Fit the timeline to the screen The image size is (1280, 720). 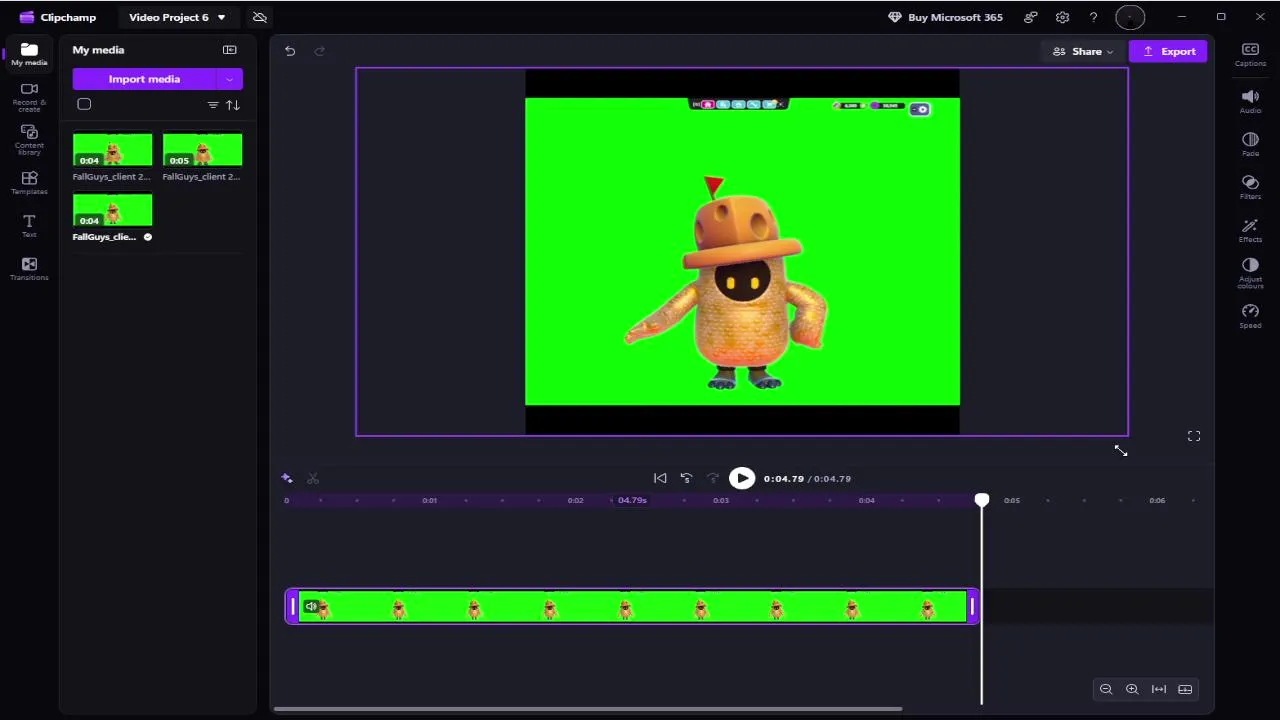(1159, 689)
